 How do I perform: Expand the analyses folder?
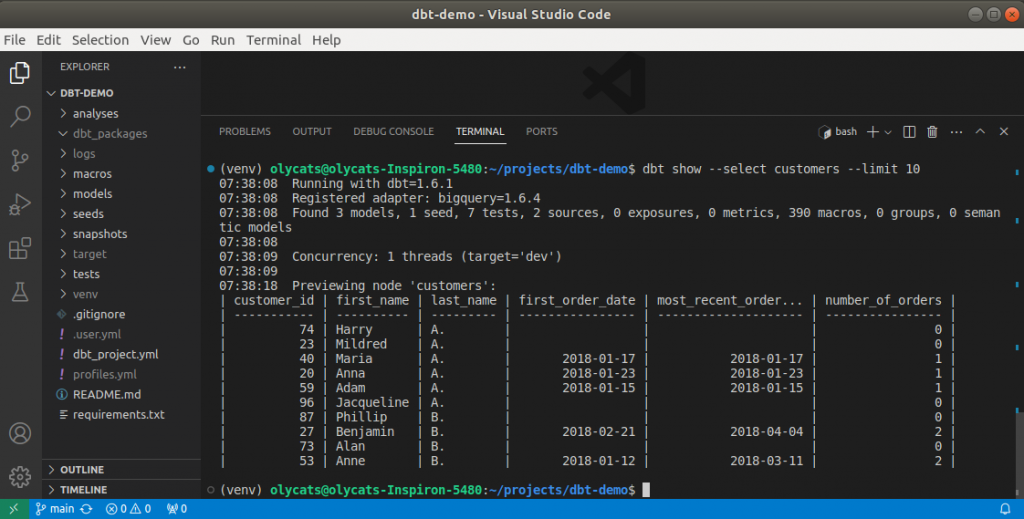(121, 114)
